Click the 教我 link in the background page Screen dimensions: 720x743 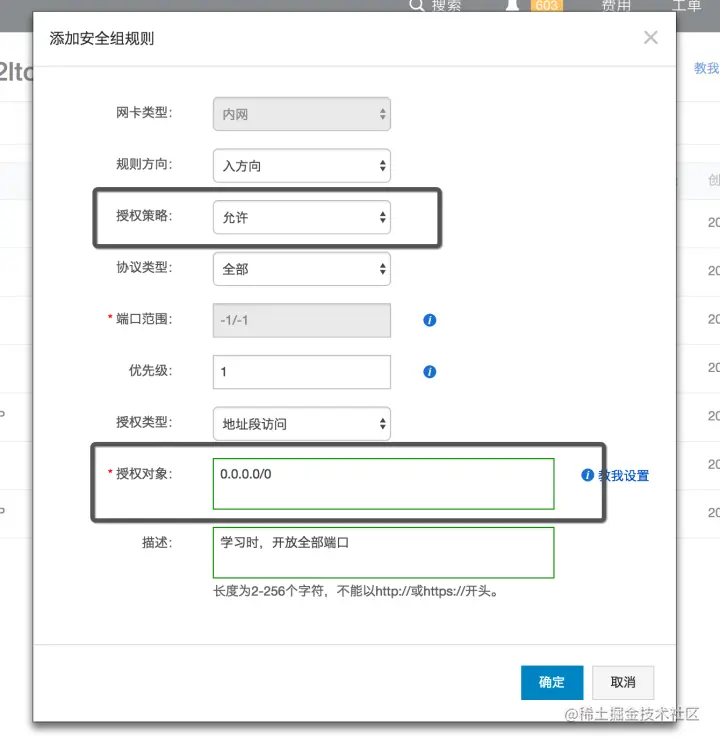[706, 68]
